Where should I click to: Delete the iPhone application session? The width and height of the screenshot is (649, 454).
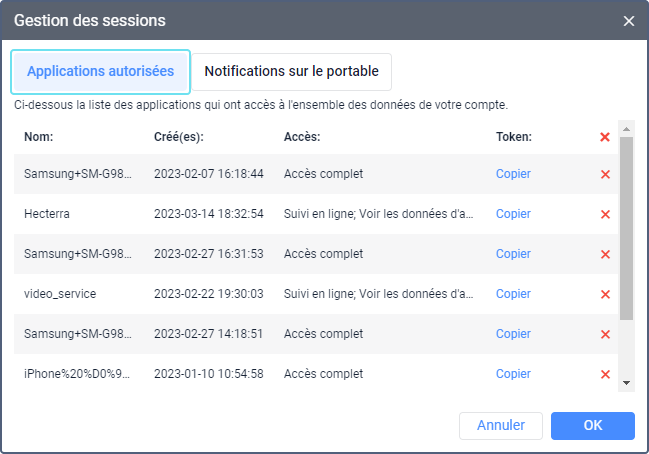click(x=605, y=374)
